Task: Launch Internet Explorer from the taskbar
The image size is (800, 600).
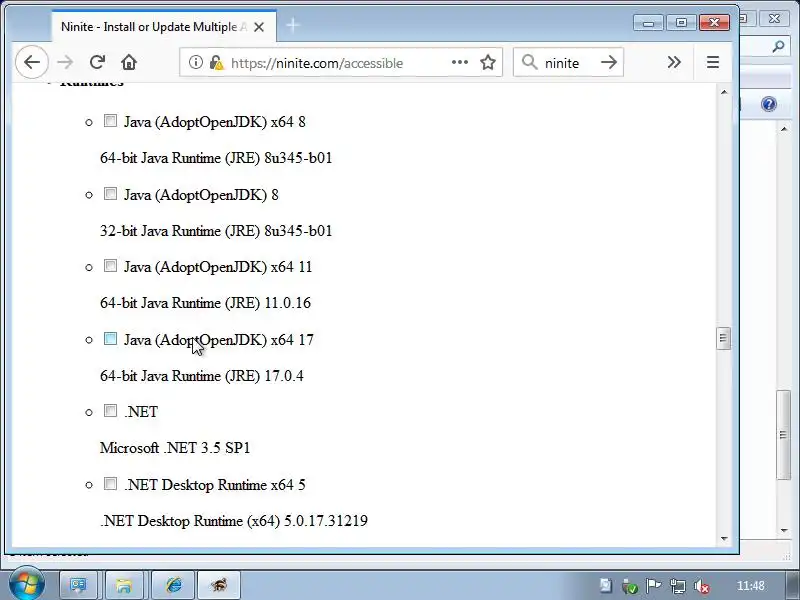Action: [173, 585]
